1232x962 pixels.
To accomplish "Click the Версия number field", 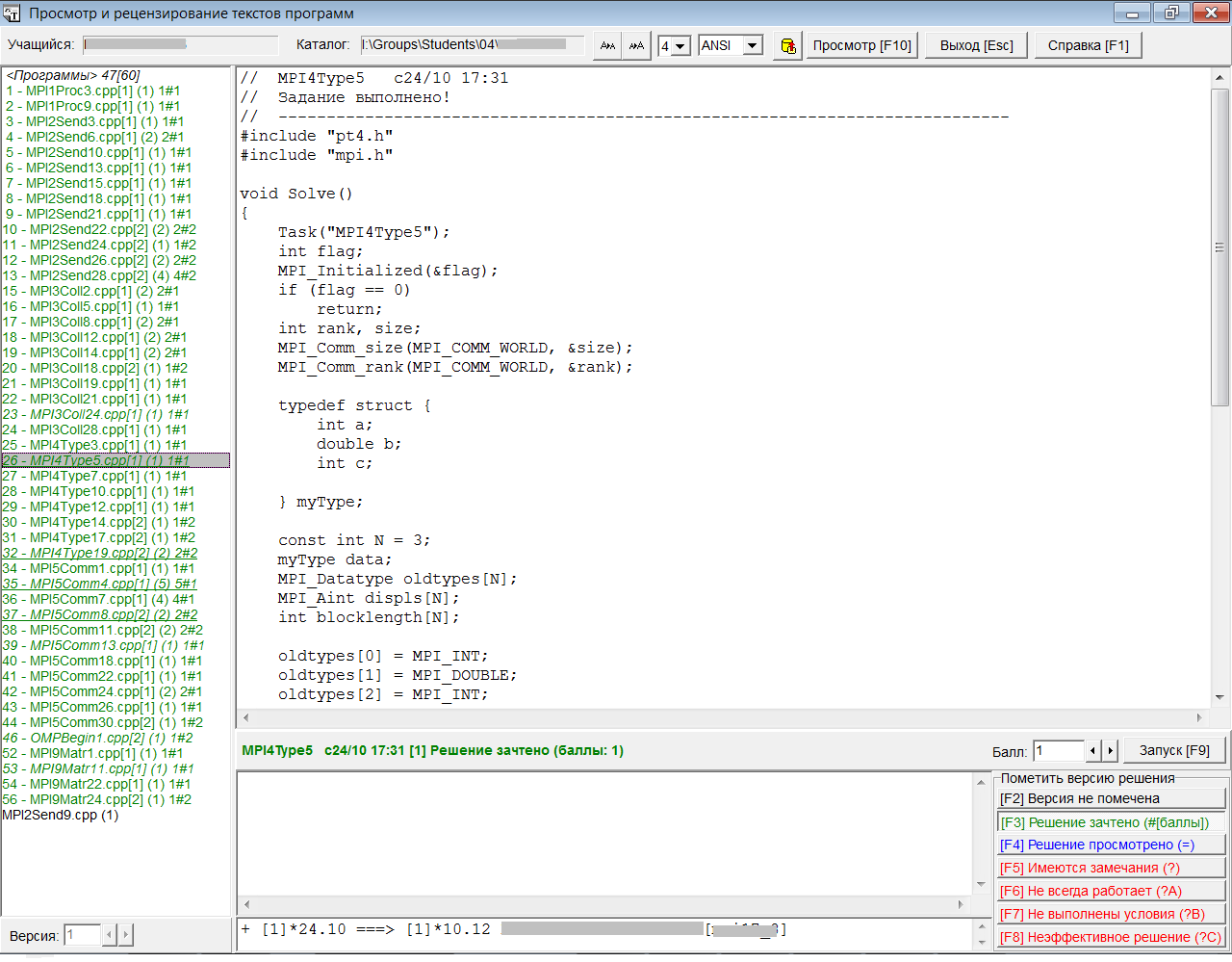I will pos(83,934).
